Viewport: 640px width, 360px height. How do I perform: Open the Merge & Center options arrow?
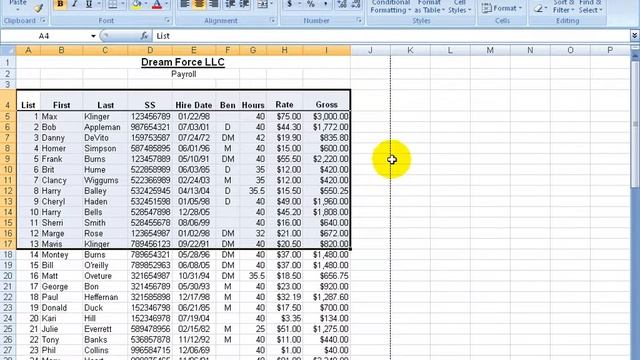click(x=271, y=4)
